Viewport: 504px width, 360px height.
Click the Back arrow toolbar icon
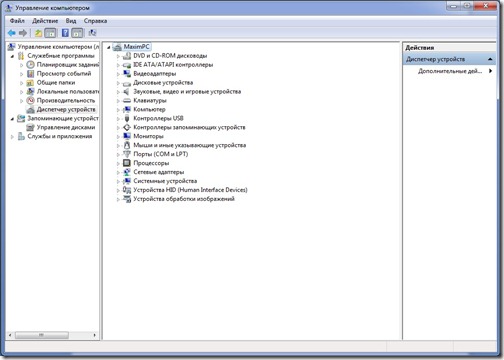(x=12, y=33)
